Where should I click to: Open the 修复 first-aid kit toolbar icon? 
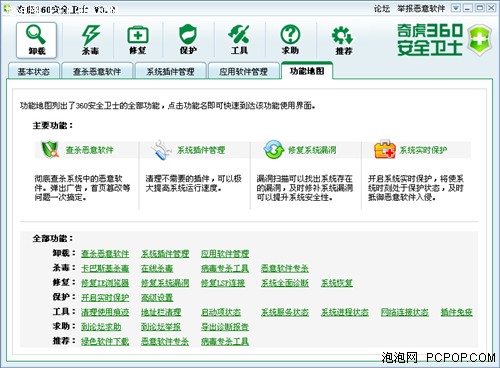coord(138,40)
